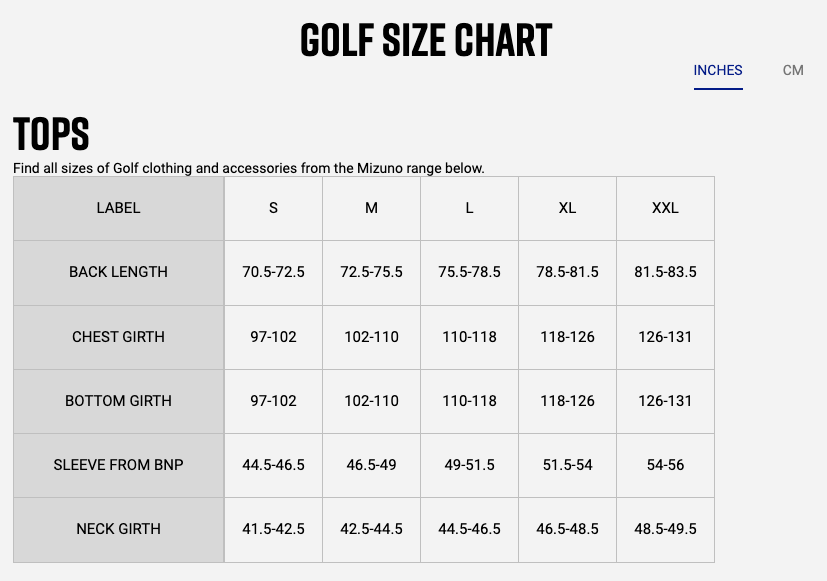Select the XXL size column header

pyautogui.click(x=665, y=208)
